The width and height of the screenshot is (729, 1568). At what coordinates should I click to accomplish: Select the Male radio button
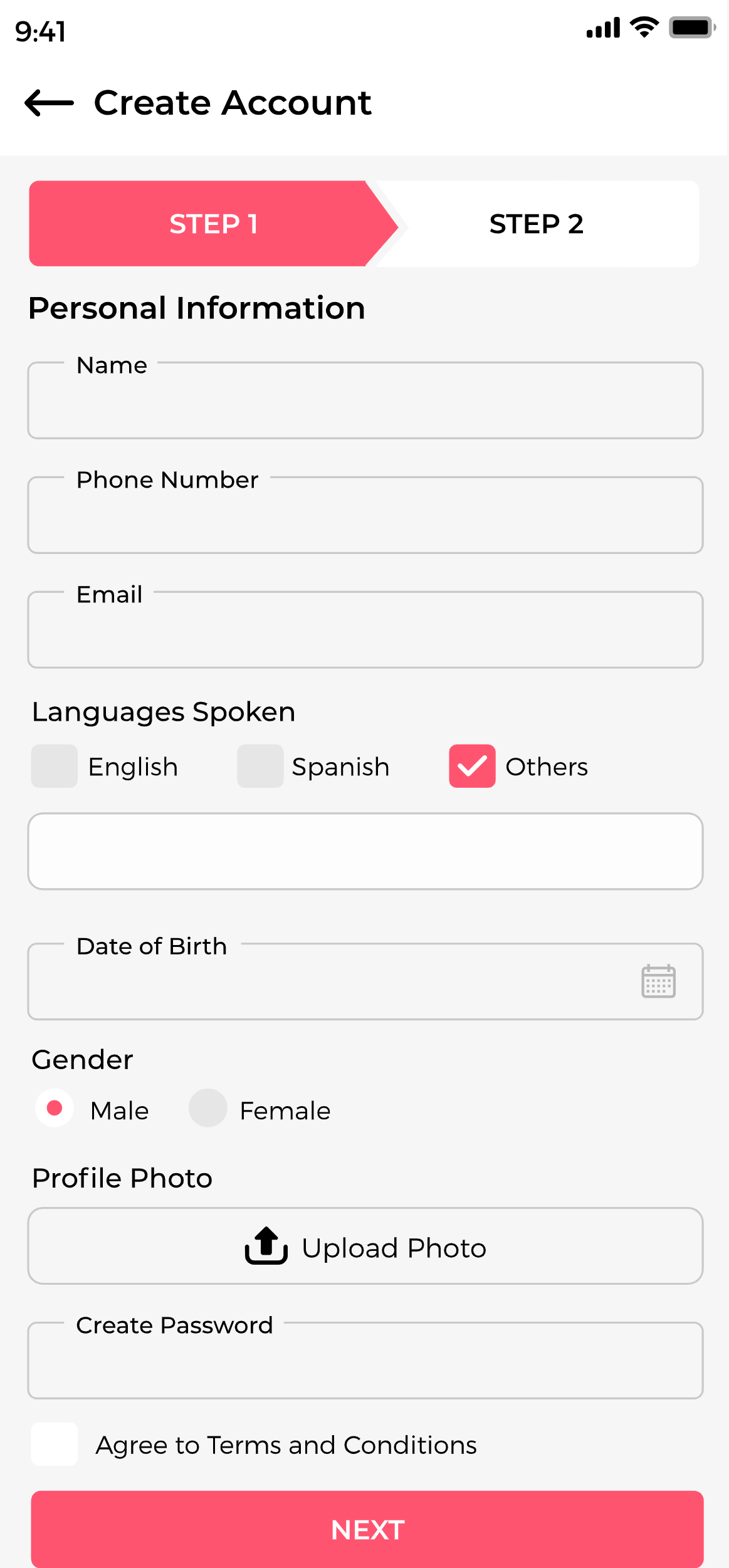(x=55, y=1108)
